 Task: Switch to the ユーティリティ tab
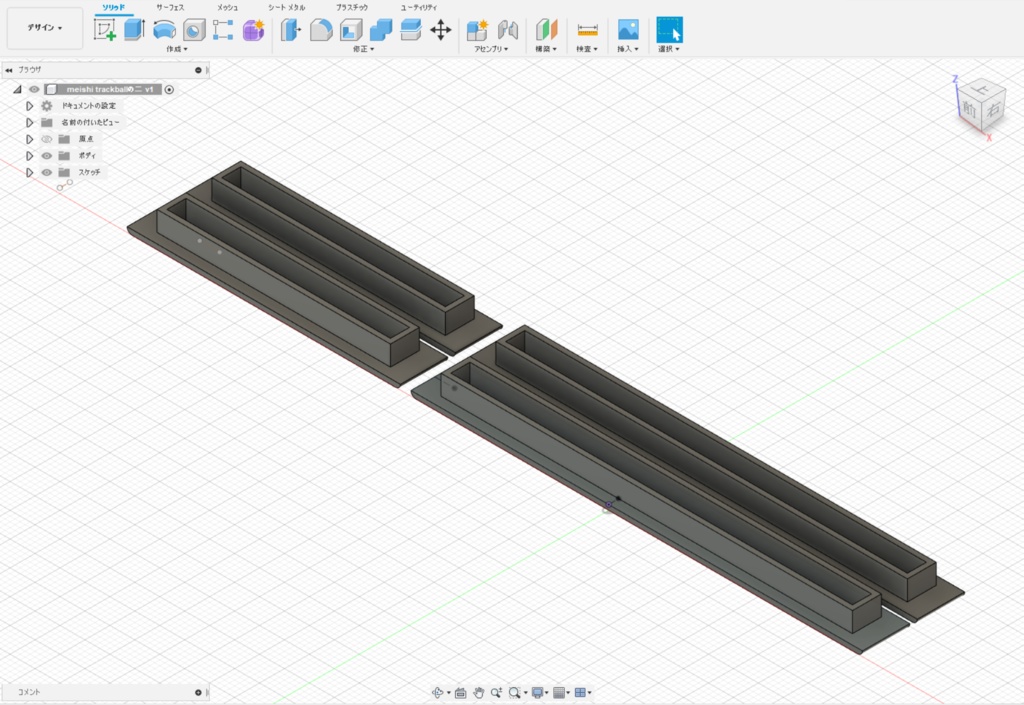[x=419, y=7]
